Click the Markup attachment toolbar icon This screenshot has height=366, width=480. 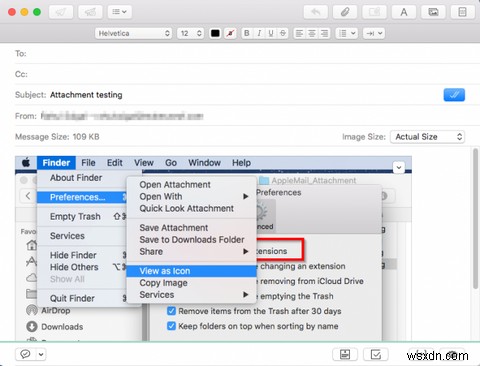374,12
